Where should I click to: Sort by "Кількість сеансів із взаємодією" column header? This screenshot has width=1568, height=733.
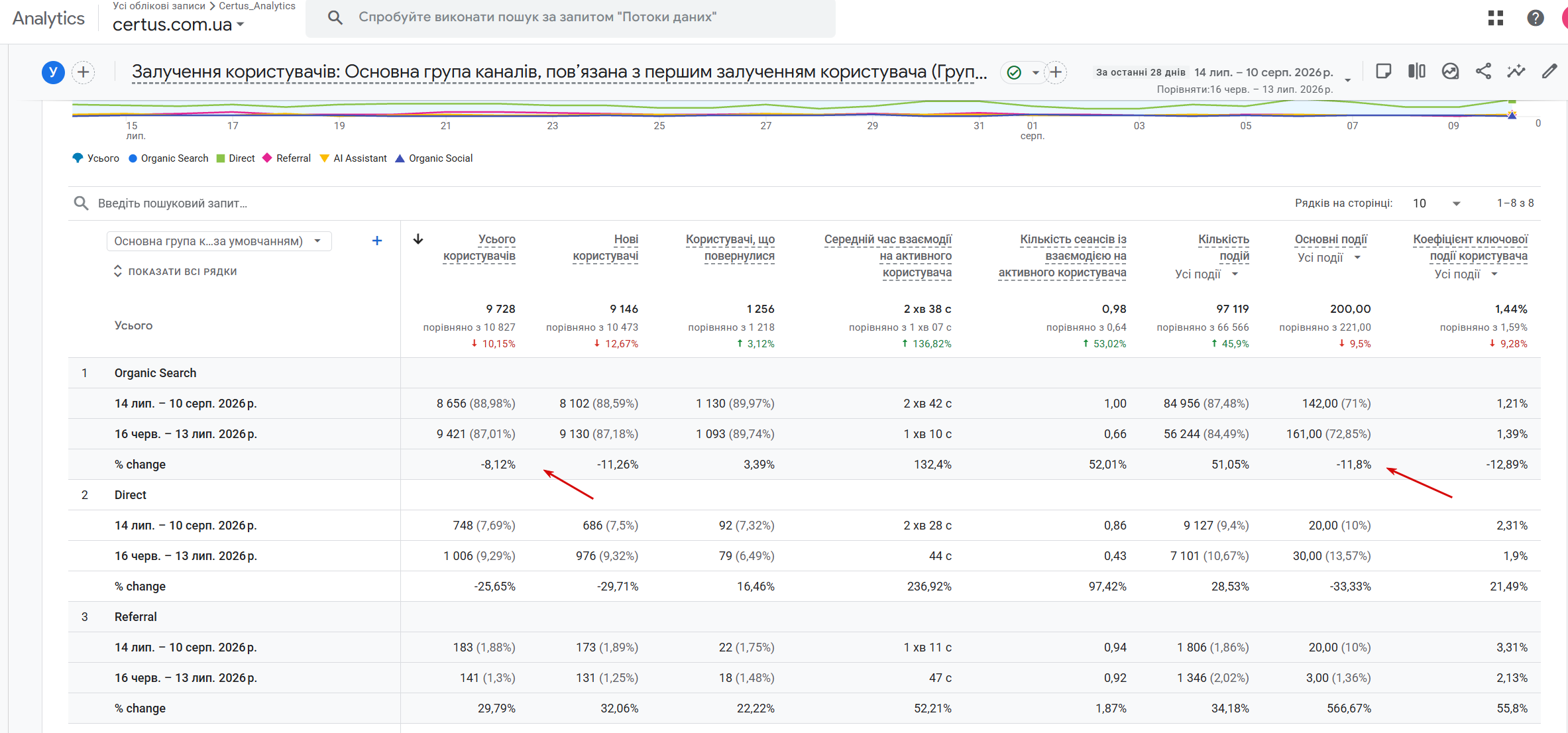coord(1062,256)
